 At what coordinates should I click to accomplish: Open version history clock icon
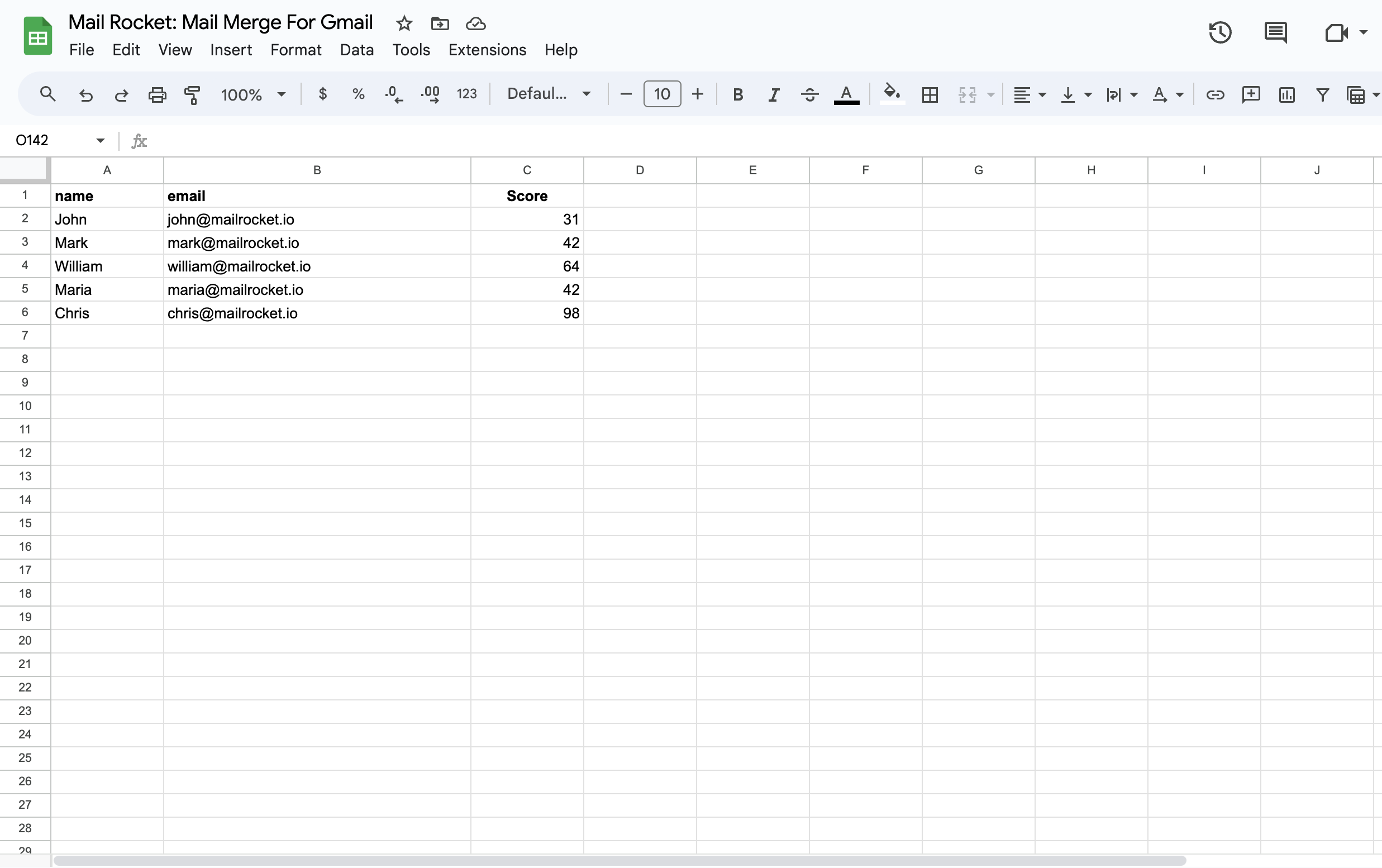1219,32
